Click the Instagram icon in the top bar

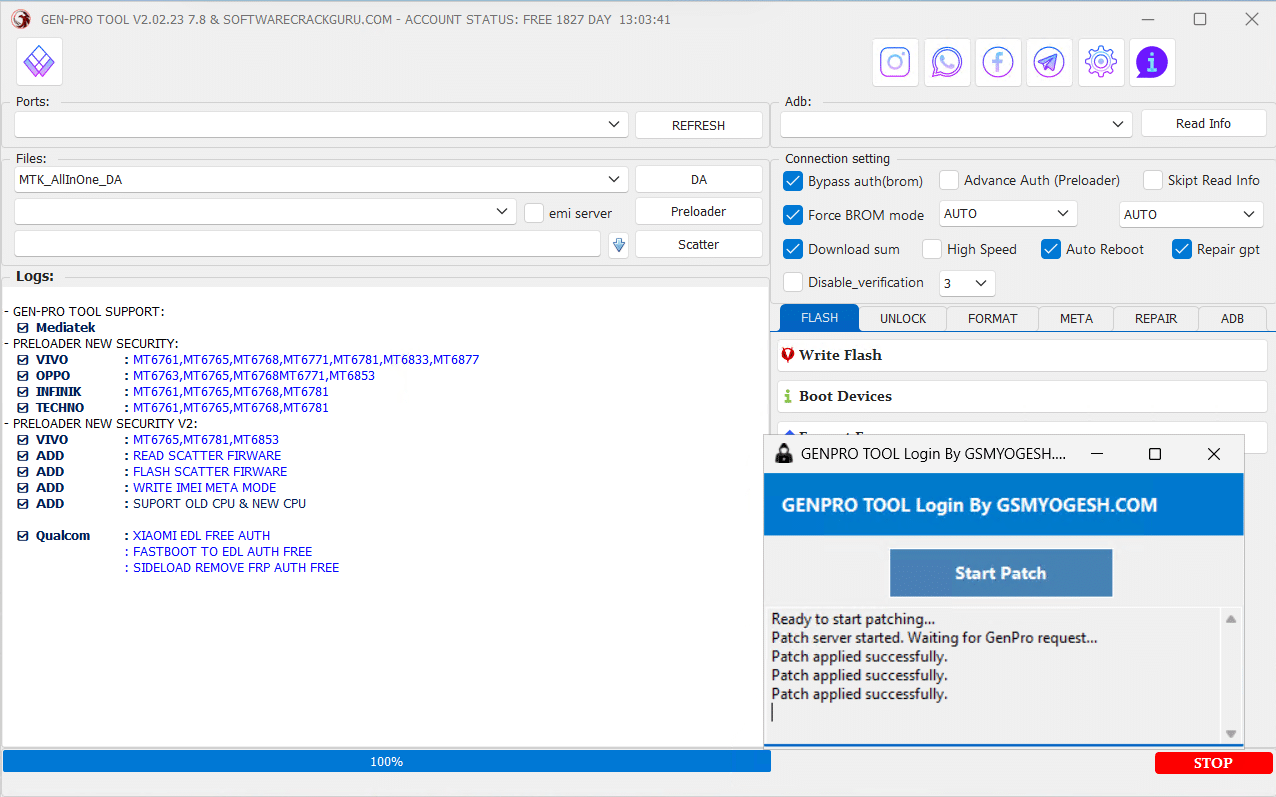point(895,63)
